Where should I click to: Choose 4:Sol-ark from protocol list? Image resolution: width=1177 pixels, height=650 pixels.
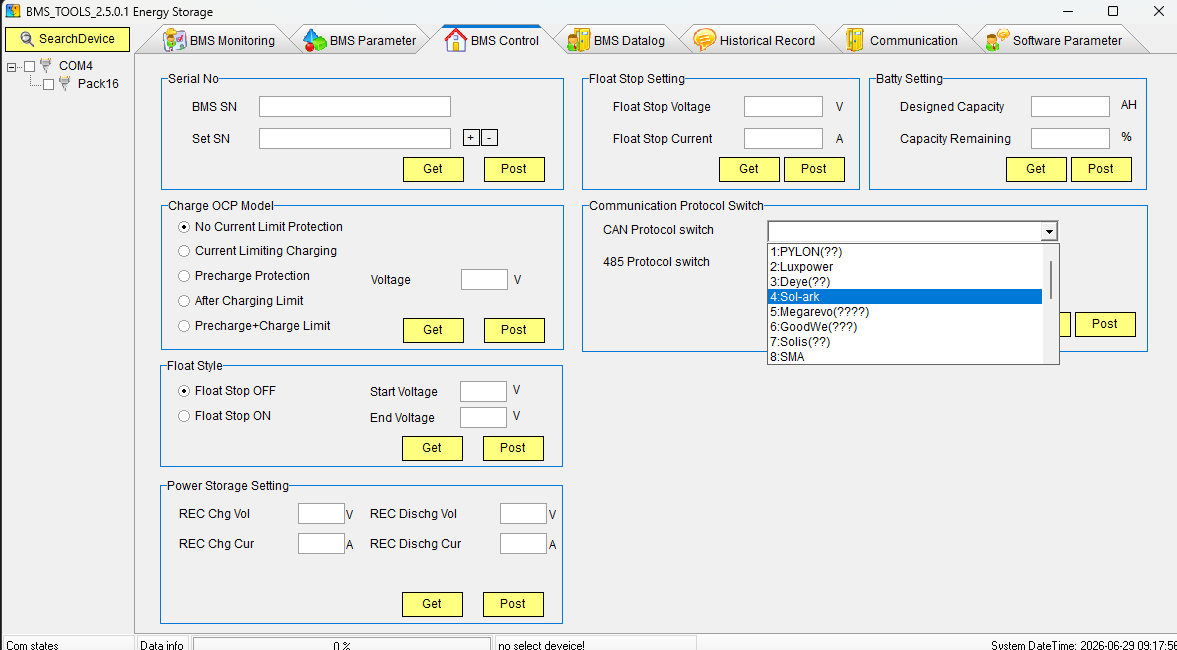905,296
